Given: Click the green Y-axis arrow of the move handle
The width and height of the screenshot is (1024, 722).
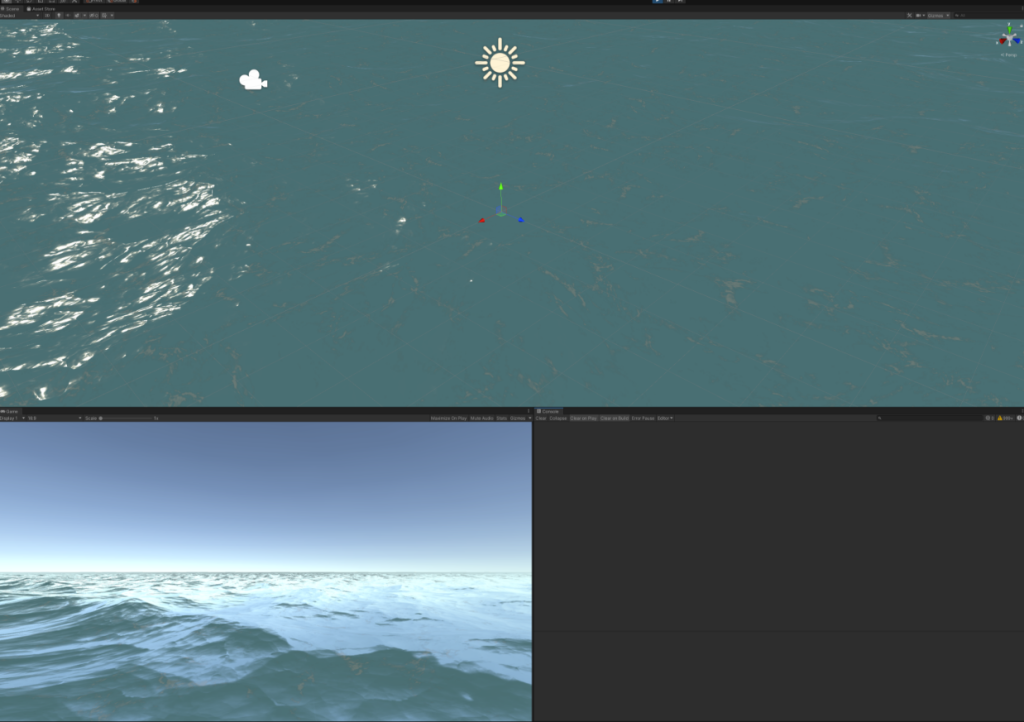Looking at the screenshot, I should 501,188.
